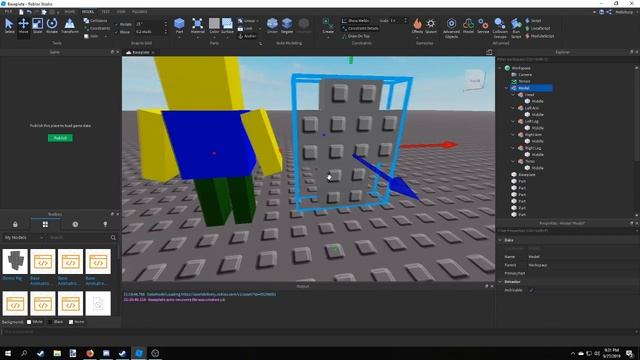The image size is (640, 360).
Task: Collapse the Workspace tree node
Action: point(501,68)
